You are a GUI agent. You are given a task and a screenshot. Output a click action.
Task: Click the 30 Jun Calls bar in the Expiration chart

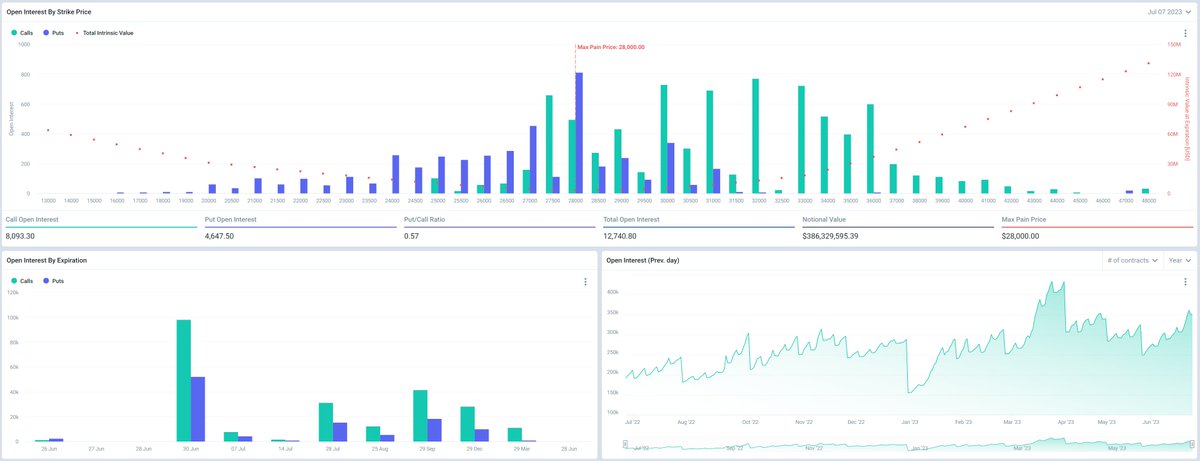click(183, 381)
